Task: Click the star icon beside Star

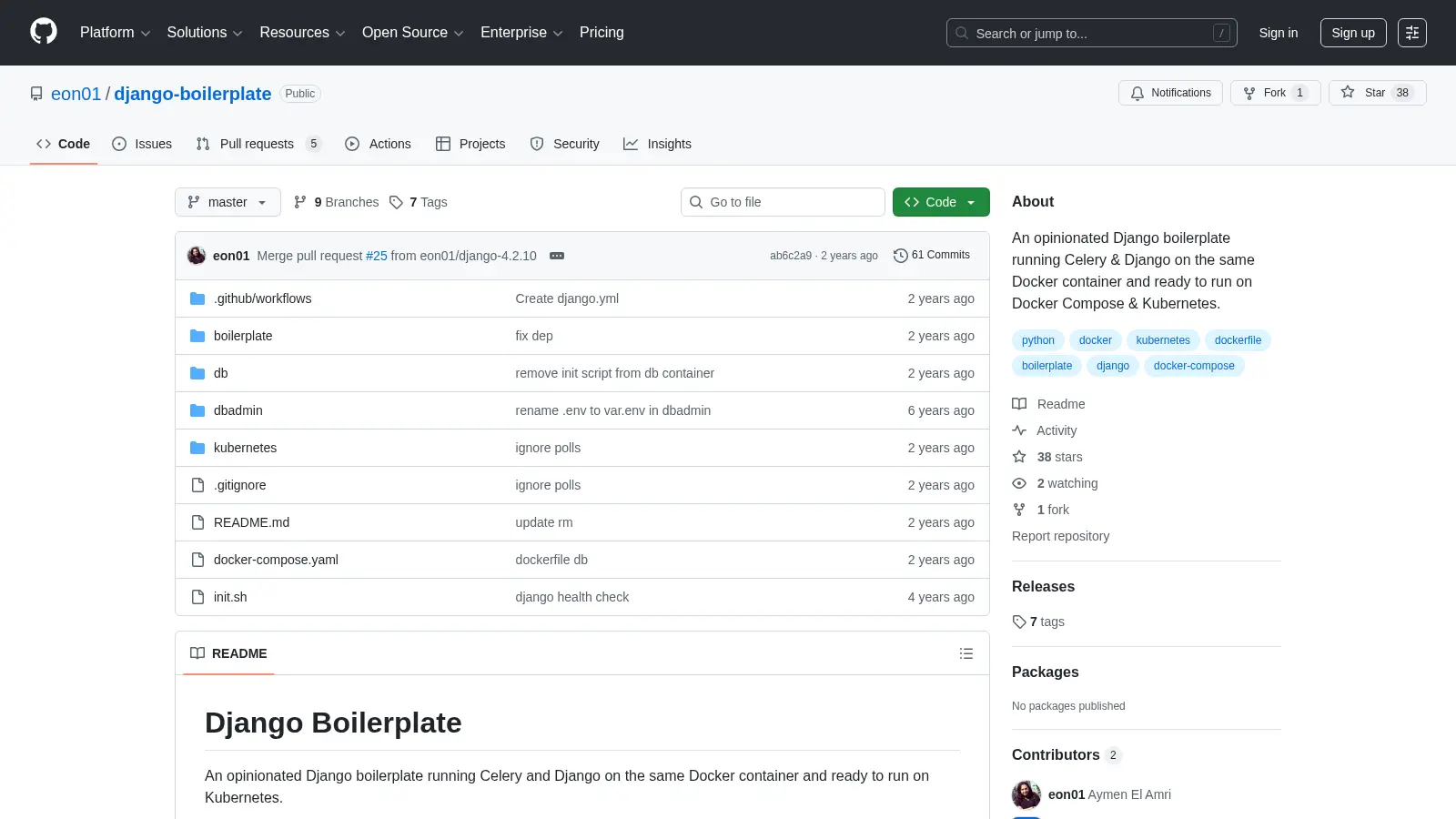Action: tap(1348, 93)
